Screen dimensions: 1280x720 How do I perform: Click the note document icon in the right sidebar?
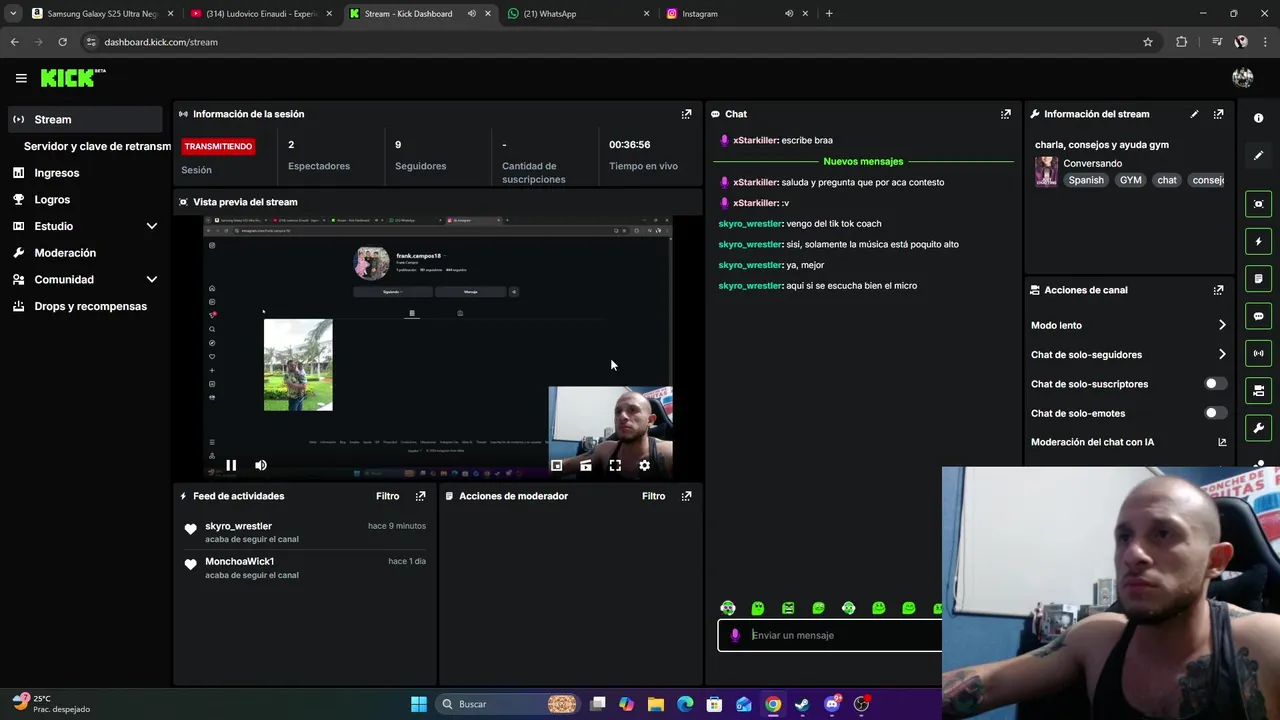(x=1258, y=279)
